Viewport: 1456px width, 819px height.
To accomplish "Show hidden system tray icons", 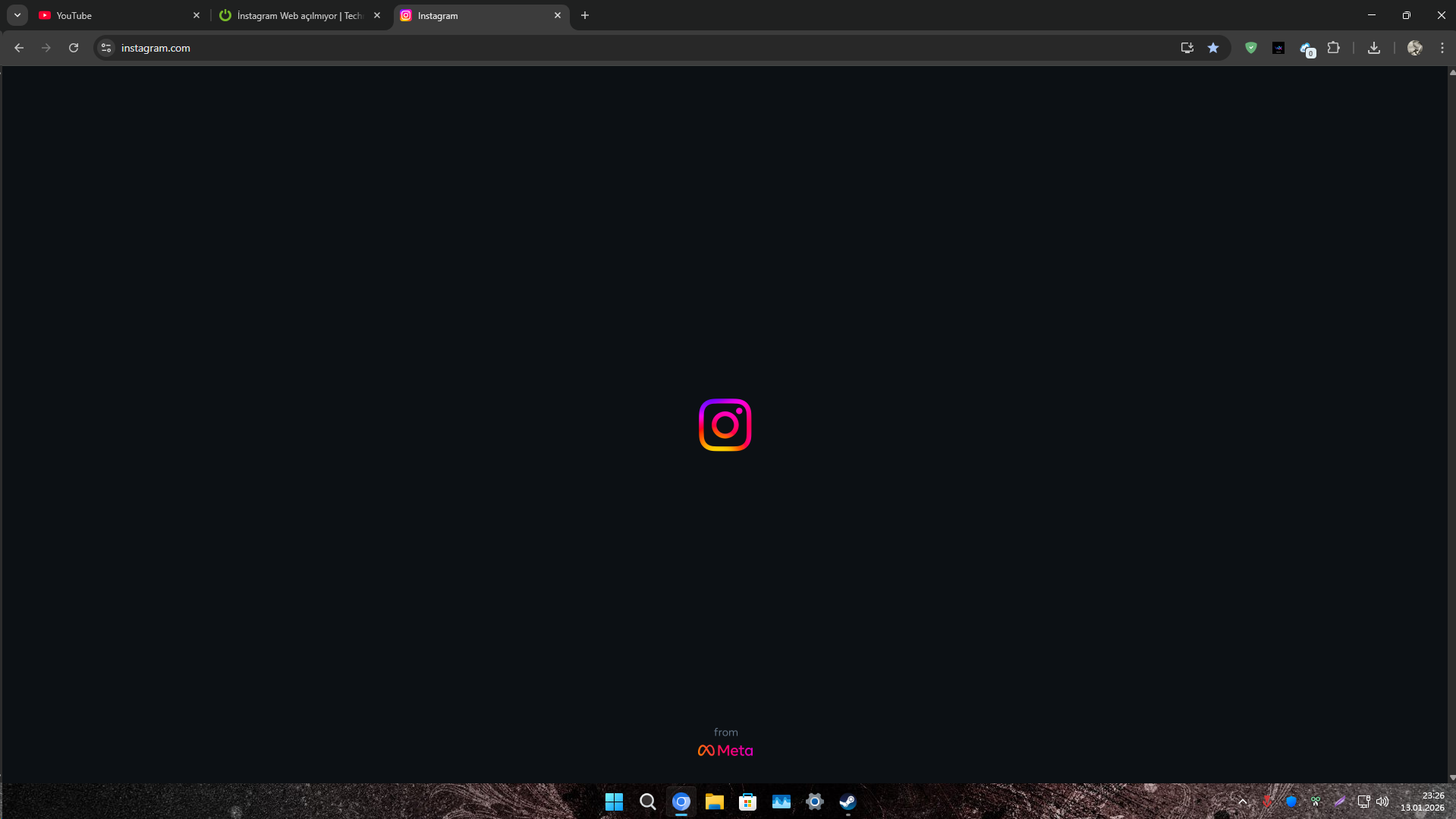I will coord(1242,802).
